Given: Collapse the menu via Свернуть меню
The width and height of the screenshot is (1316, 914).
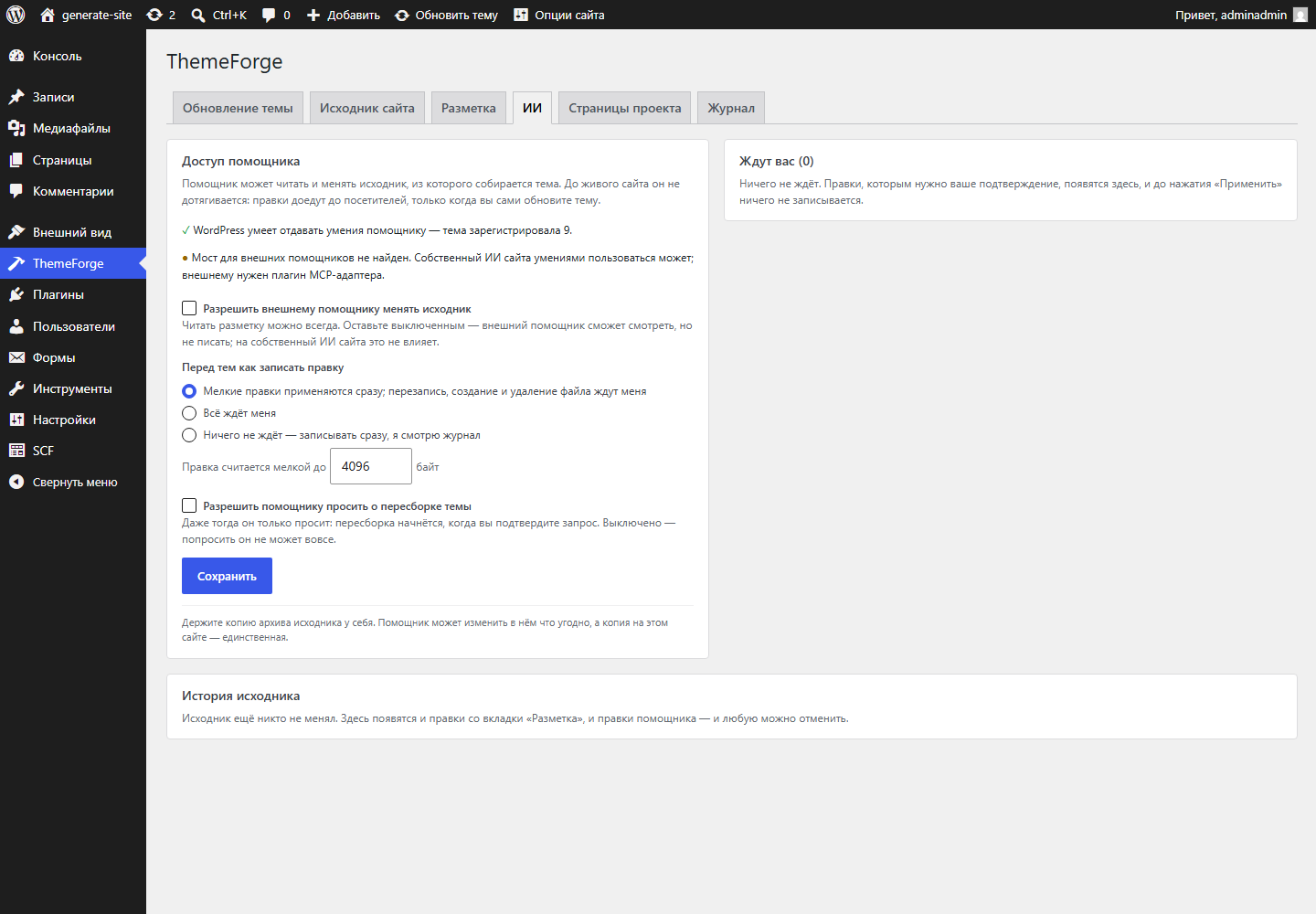Looking at the screenshot, I should [x=73, y=482].
